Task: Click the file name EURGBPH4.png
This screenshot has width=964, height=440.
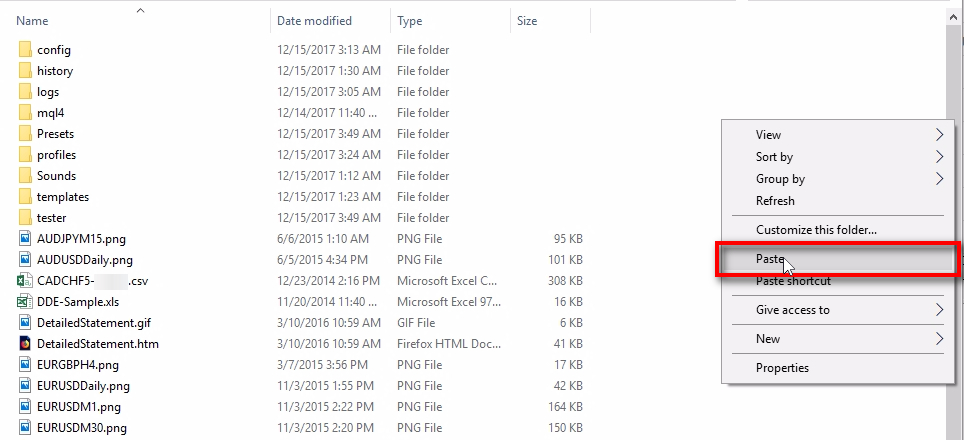Action: click(77, 364)
